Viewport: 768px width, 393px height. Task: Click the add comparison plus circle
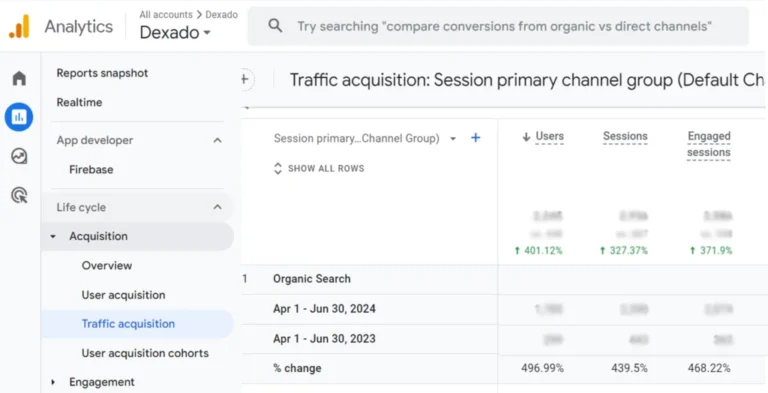tap(246, 79)
